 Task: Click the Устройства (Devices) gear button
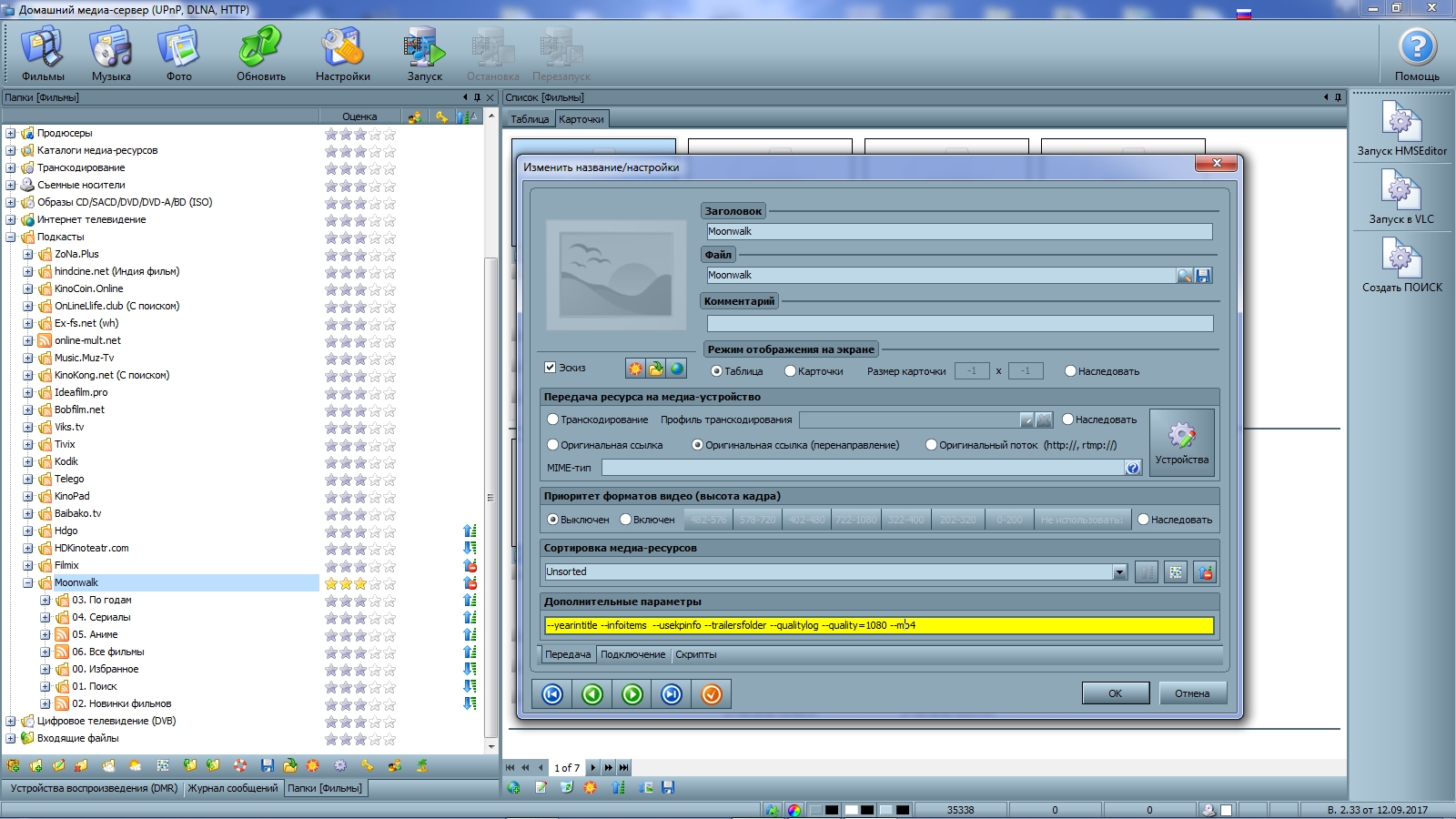pyautogui.click(x=1181, y=442)
